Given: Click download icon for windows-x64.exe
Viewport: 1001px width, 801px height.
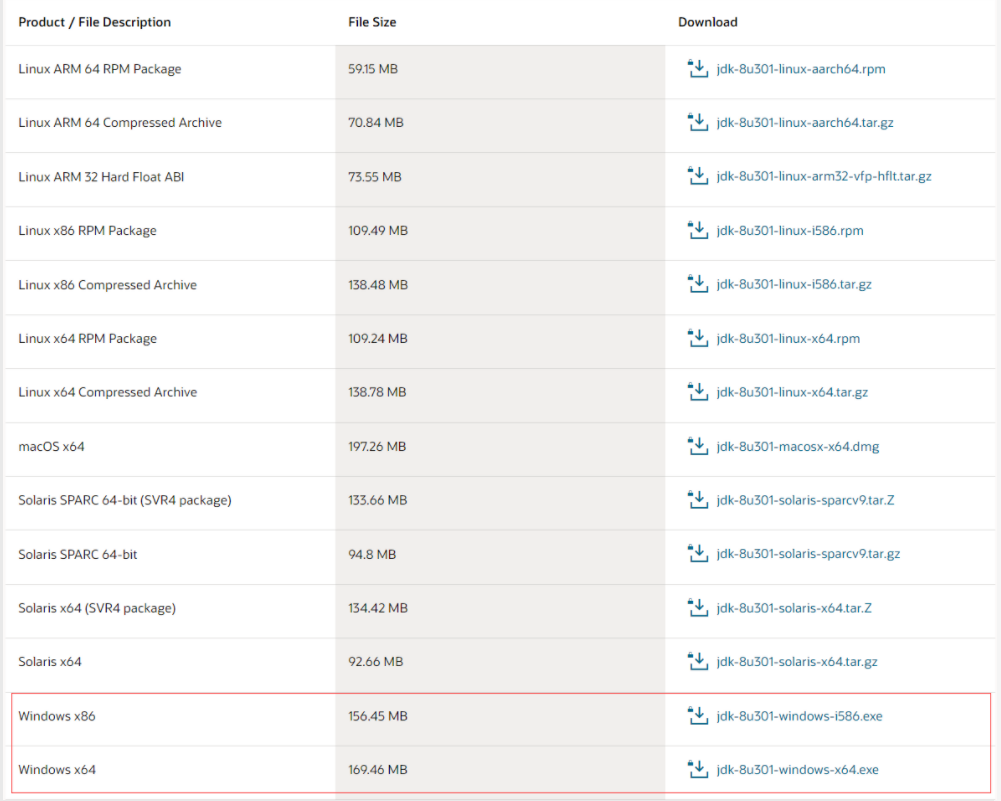Looking at the screenshot, I should (698, 769).
